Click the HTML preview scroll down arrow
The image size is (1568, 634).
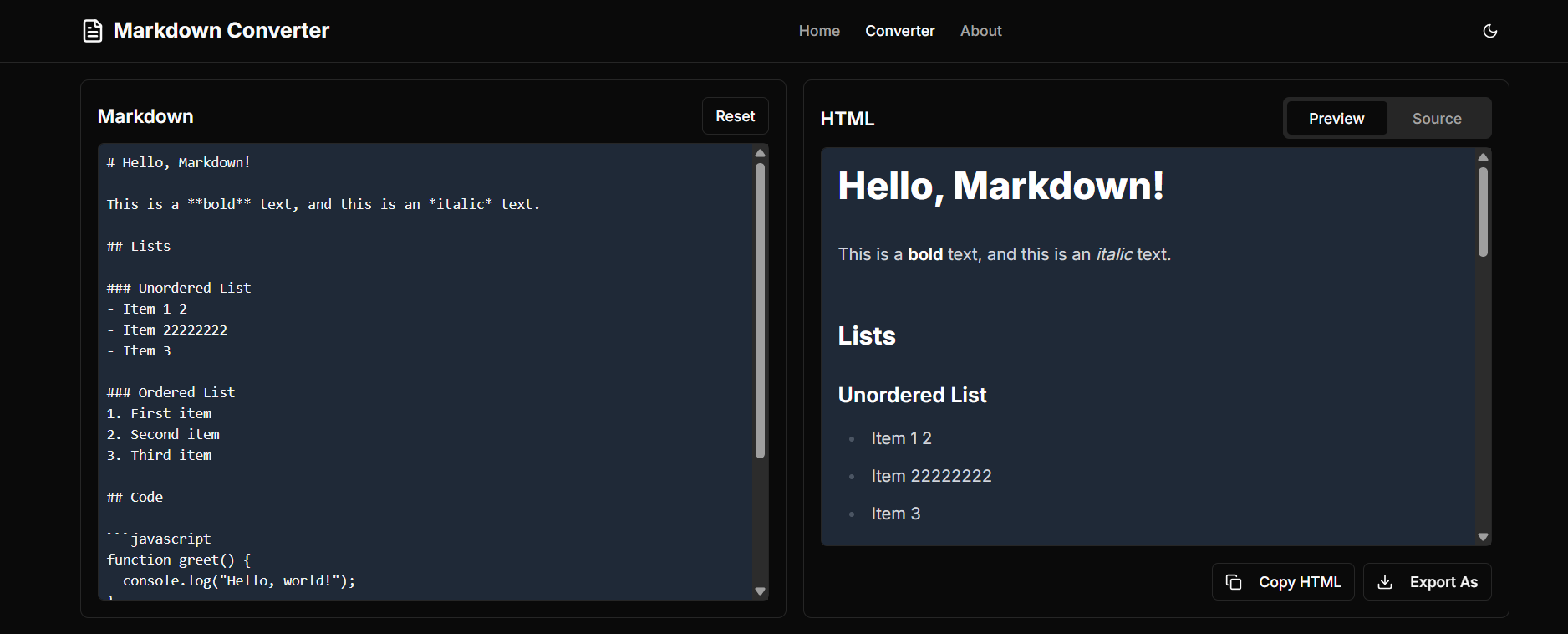1483,537
